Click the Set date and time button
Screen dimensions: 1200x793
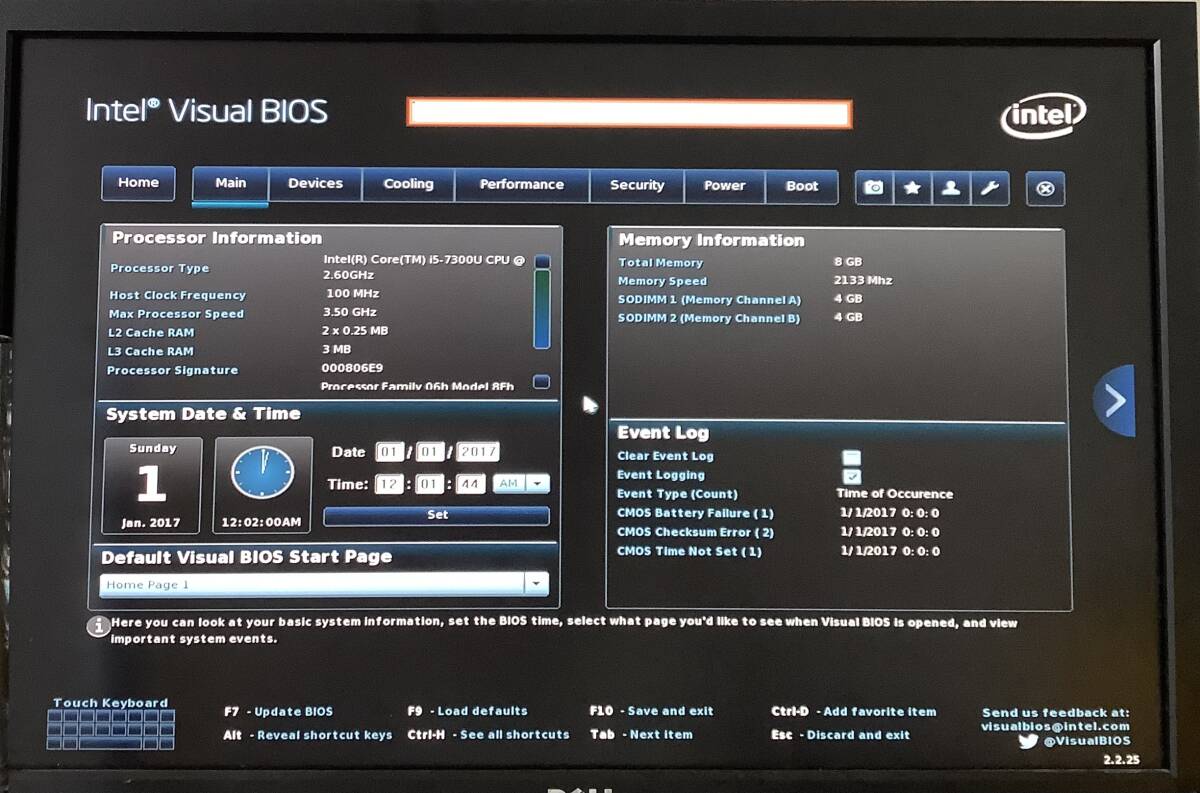coord(437,515)
